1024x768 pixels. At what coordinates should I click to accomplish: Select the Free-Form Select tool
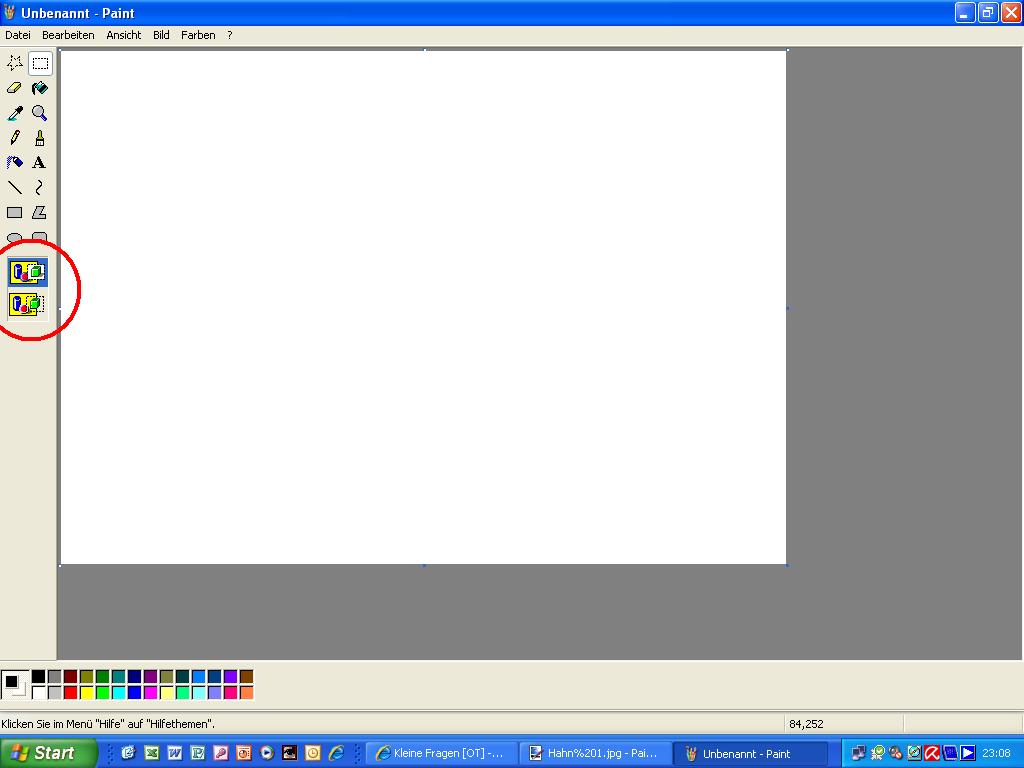[x=14, y=63]
